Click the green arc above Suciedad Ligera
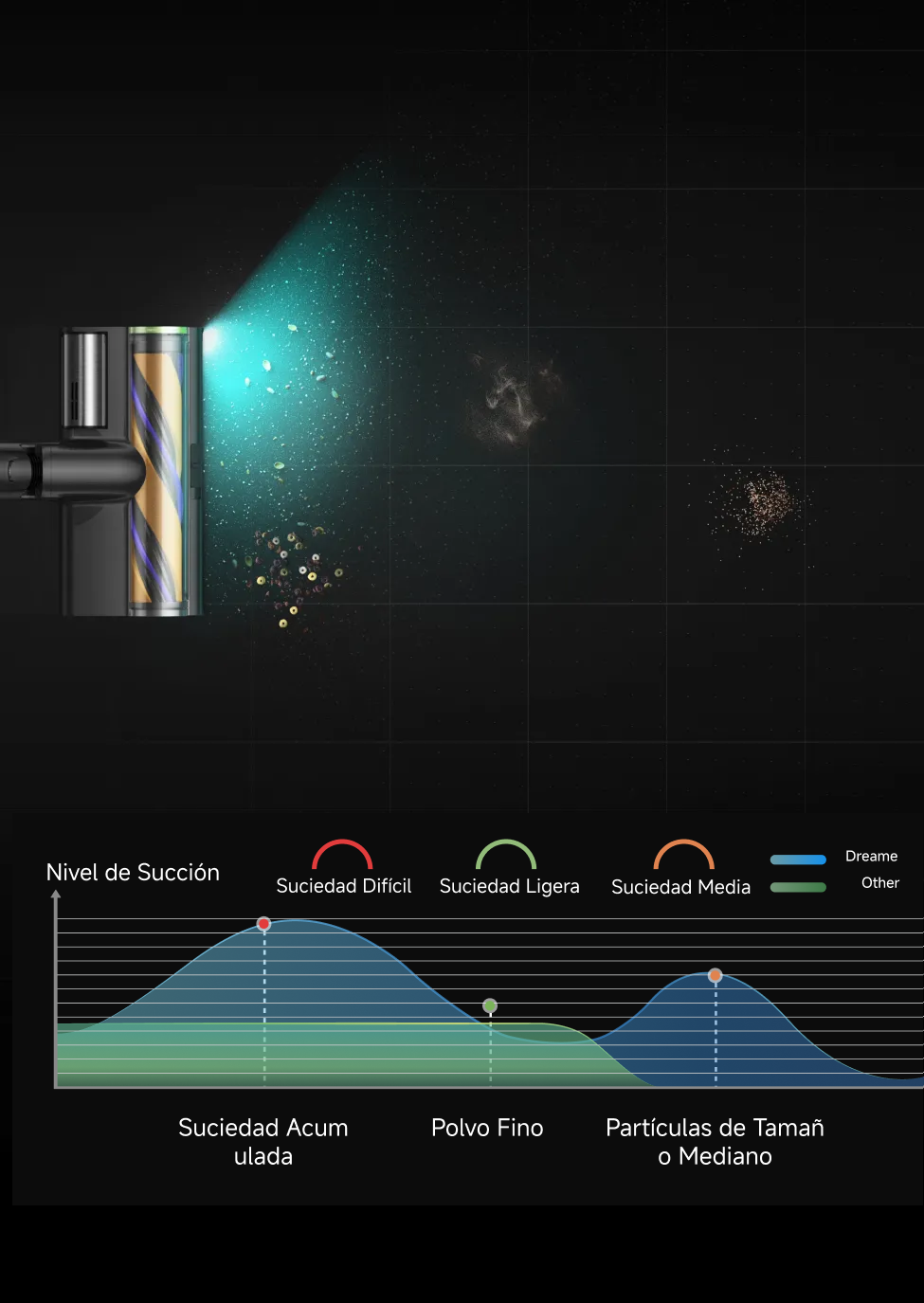The height and width of the screenshot is (1303, 924). click(506, 853)
